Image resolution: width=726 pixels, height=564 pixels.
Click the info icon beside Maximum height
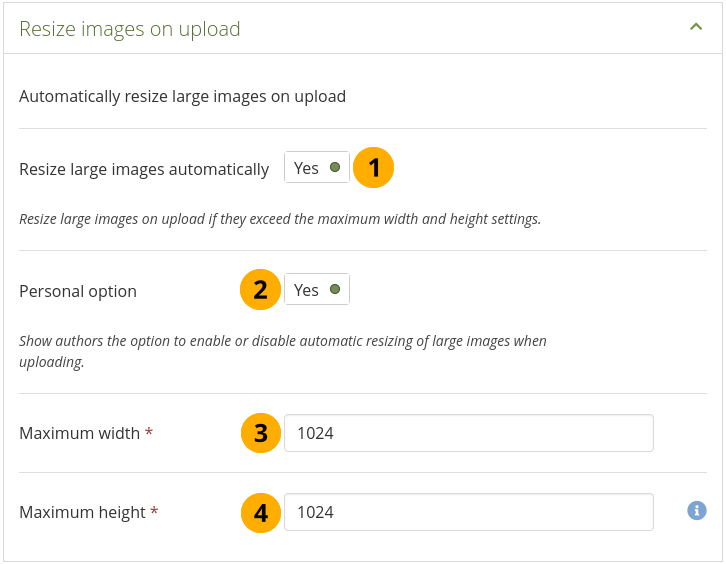[x=697, y=511]
